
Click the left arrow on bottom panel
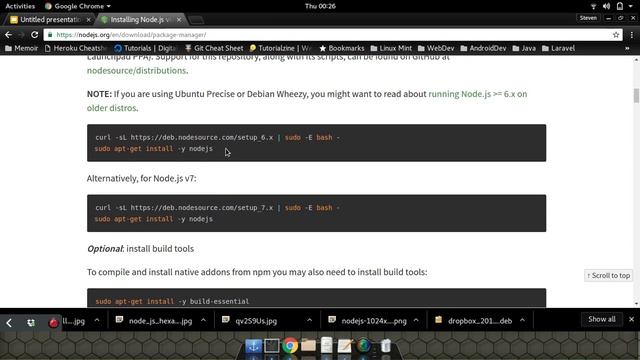point(9,323)
